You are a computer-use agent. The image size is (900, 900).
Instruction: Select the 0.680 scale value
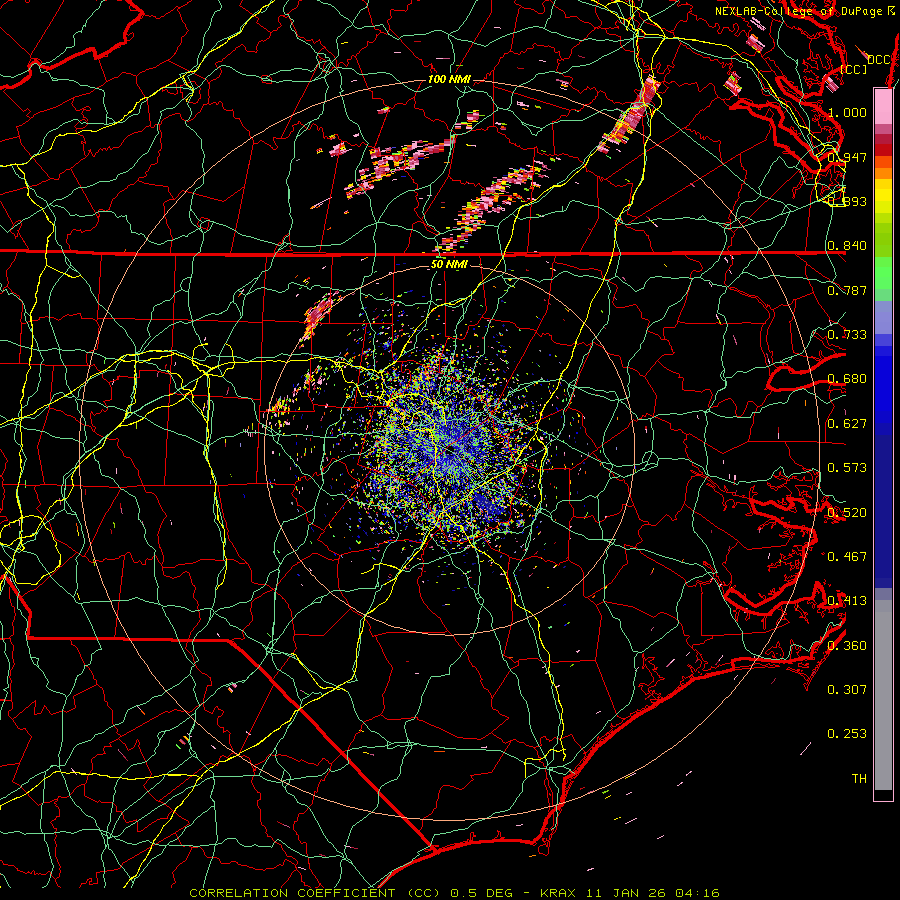847,379
